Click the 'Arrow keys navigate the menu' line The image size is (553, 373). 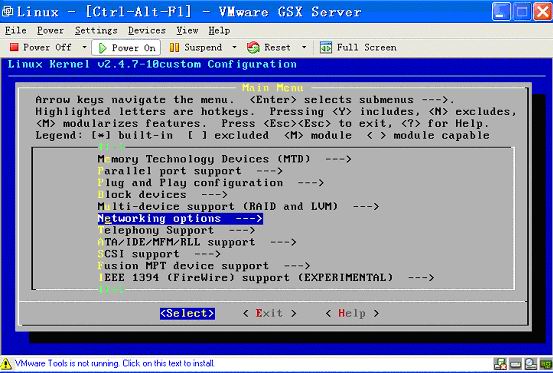245,100
